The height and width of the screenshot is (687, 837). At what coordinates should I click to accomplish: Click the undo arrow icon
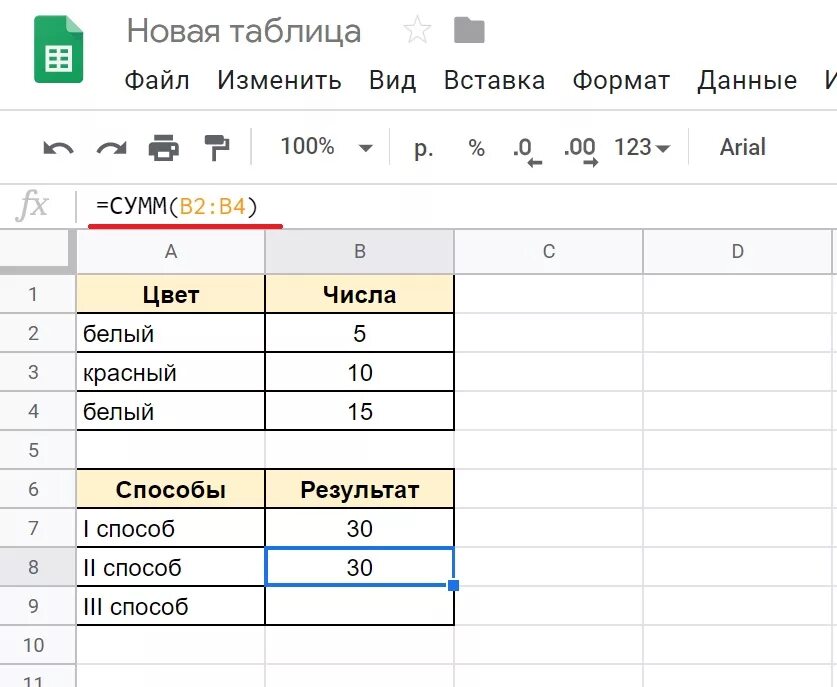pos(58,149)
